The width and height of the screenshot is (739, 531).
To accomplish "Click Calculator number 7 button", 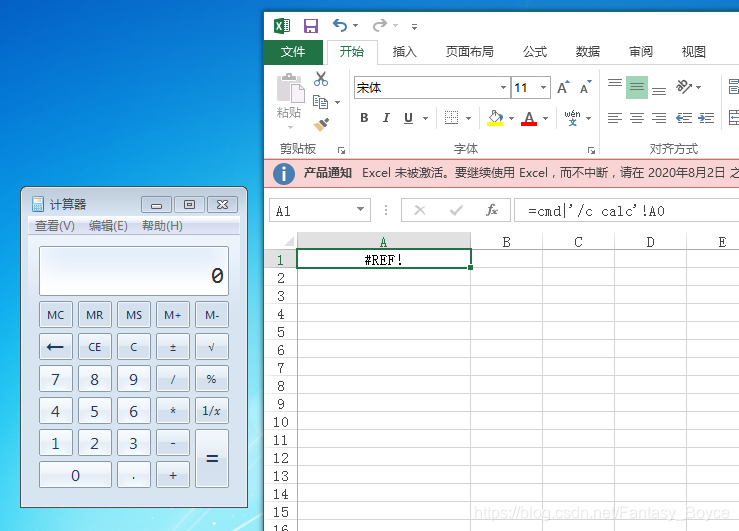I will (x=56, y=379).
